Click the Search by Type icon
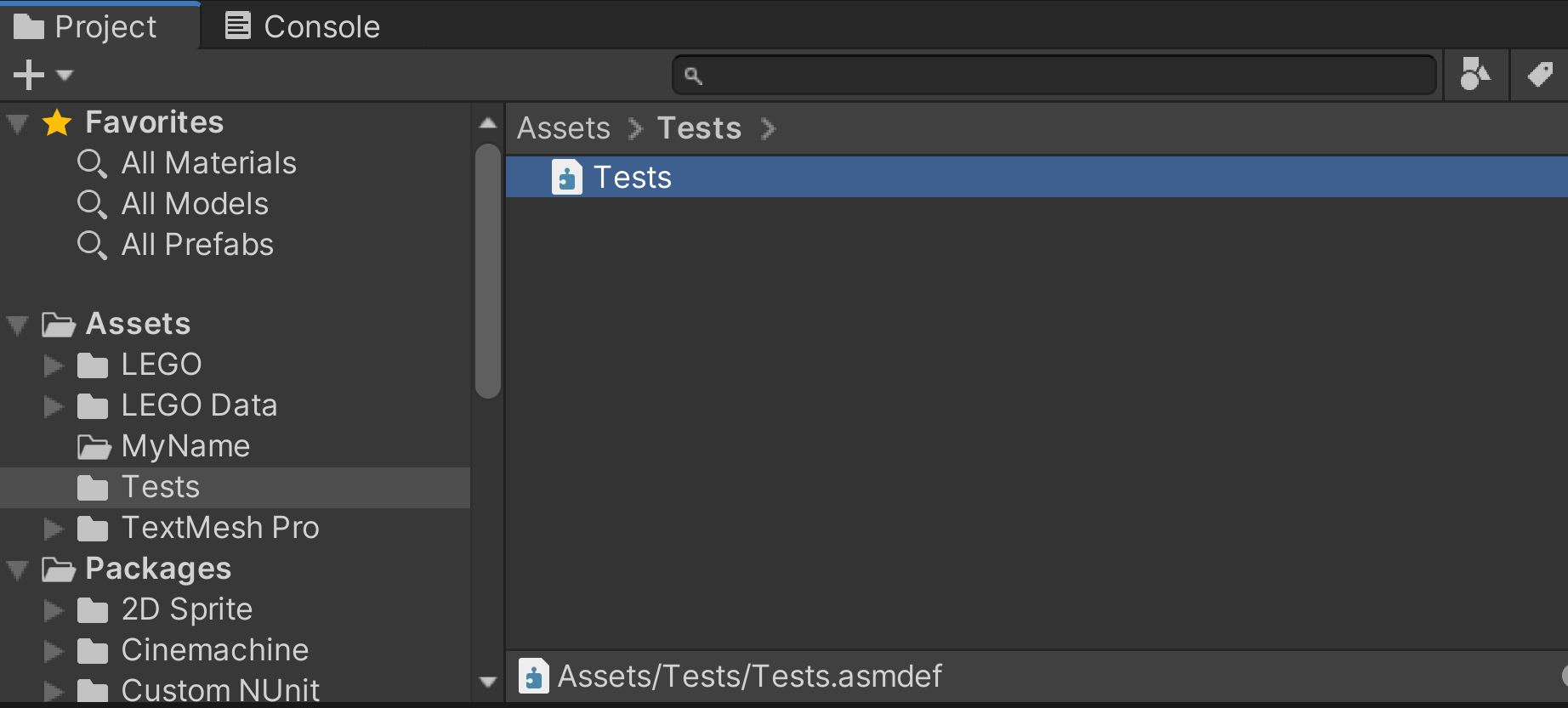The width and height of the screenshot is (1568, 708). coord(1475,75)
